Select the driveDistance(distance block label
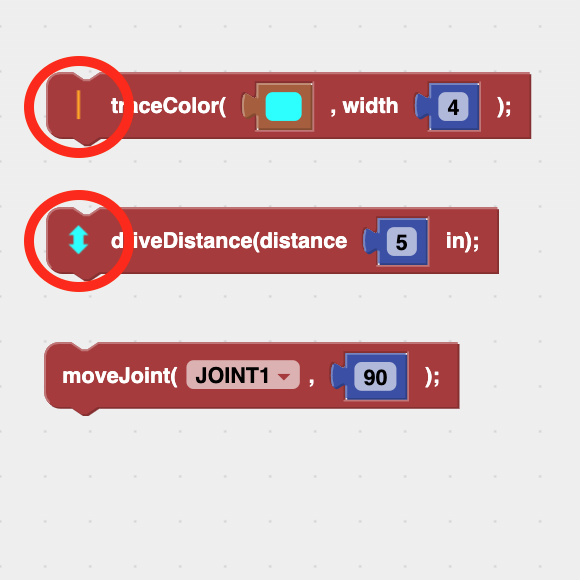The width and height of the screenshot is (580, 580). [229, 241]
